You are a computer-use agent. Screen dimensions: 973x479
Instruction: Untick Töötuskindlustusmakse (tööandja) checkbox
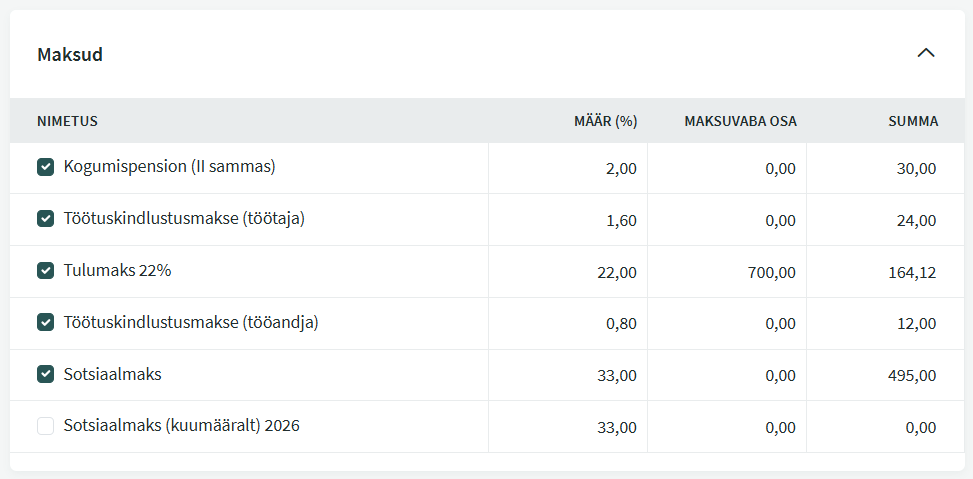pyautogui.click(x=45, y=323)
